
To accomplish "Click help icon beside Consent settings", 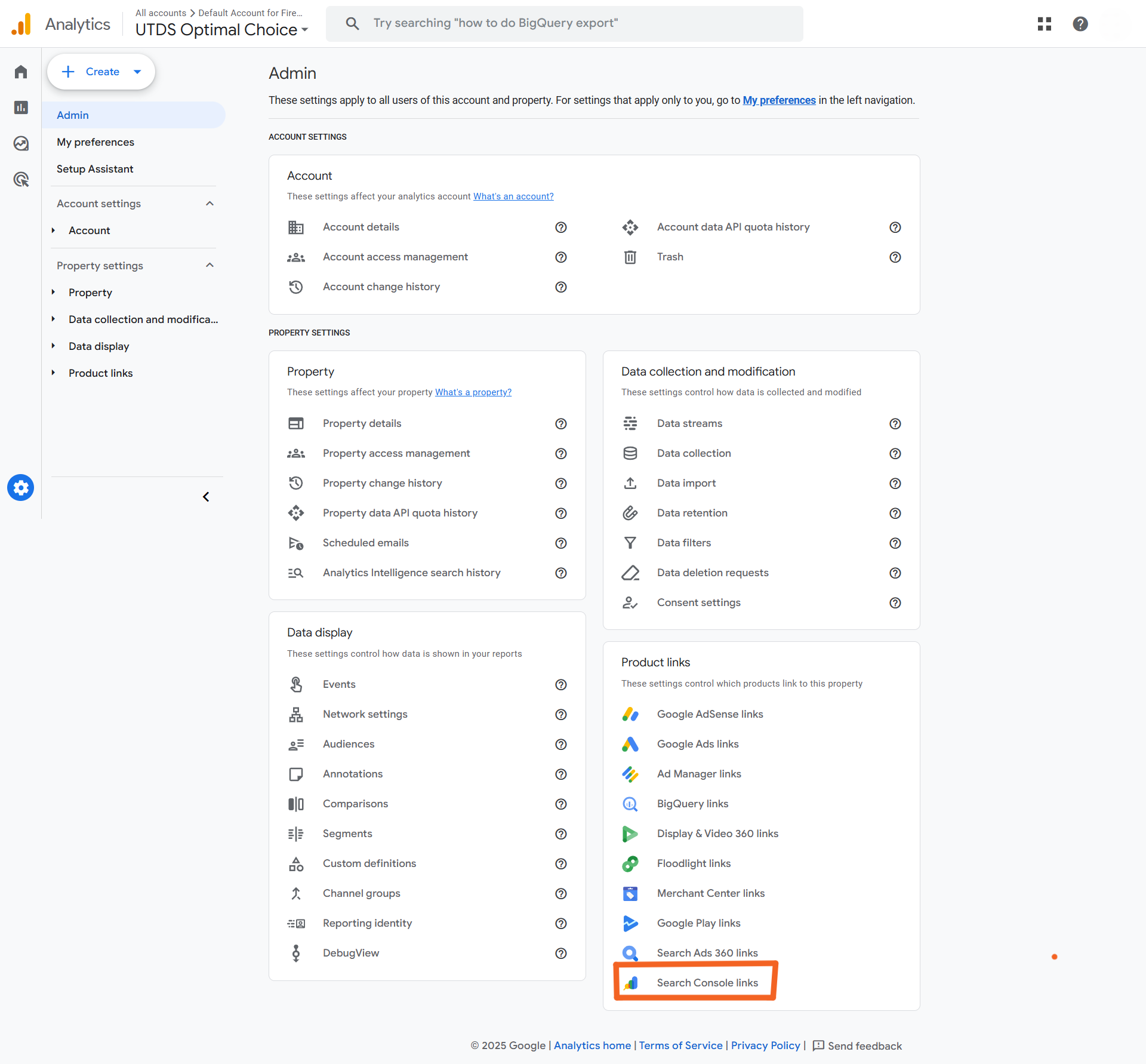I will [895, 603].
